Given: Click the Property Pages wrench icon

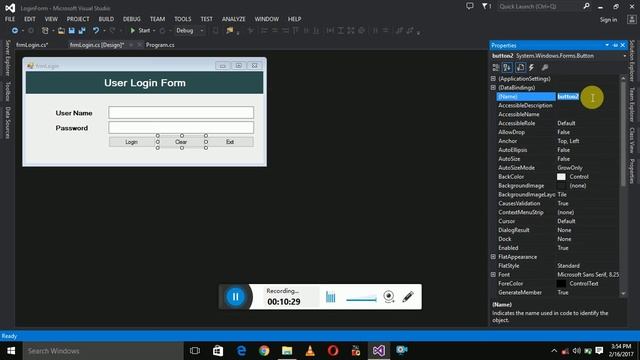Looking at the screenshot, I should [x=544, y=68].
